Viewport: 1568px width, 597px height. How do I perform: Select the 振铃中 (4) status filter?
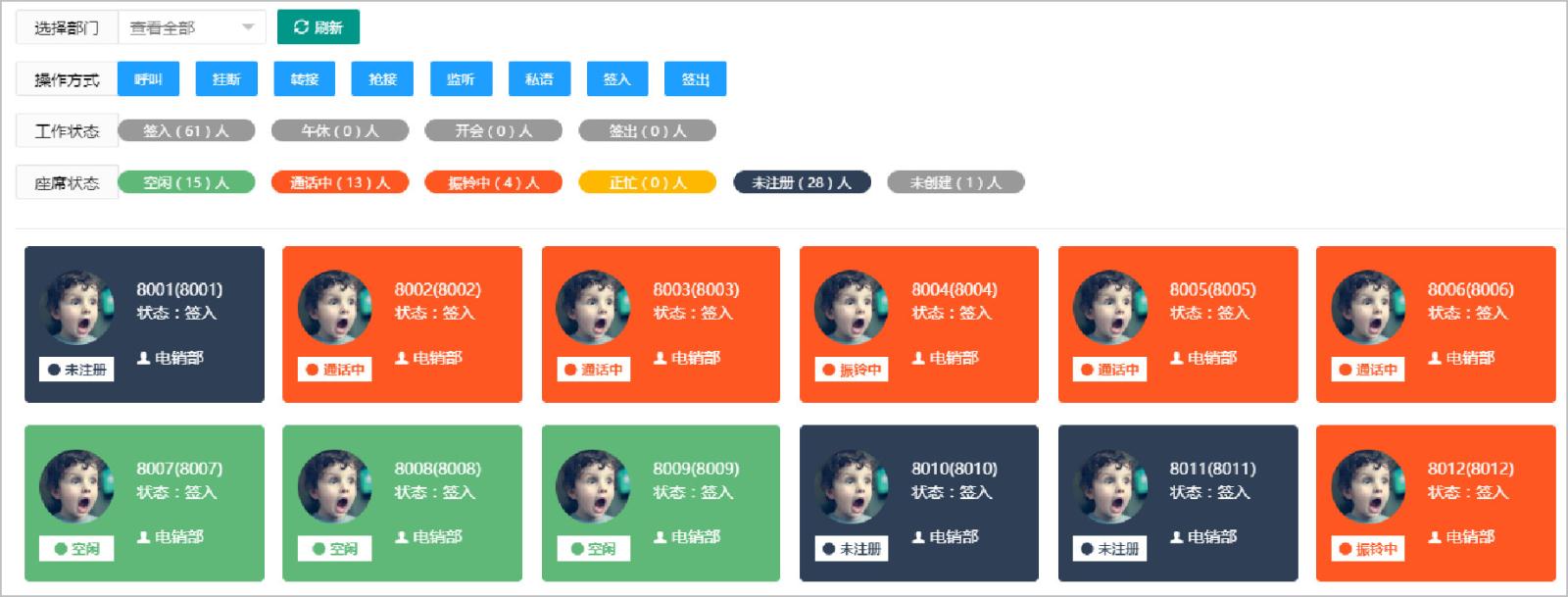493,182
